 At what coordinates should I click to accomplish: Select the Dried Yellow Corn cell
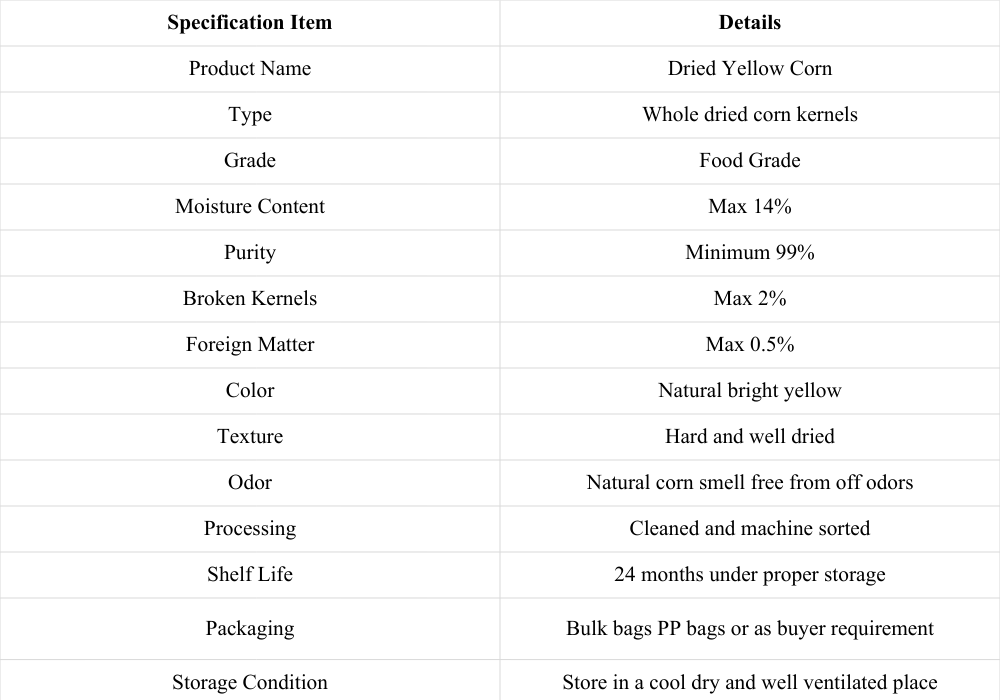750,69
